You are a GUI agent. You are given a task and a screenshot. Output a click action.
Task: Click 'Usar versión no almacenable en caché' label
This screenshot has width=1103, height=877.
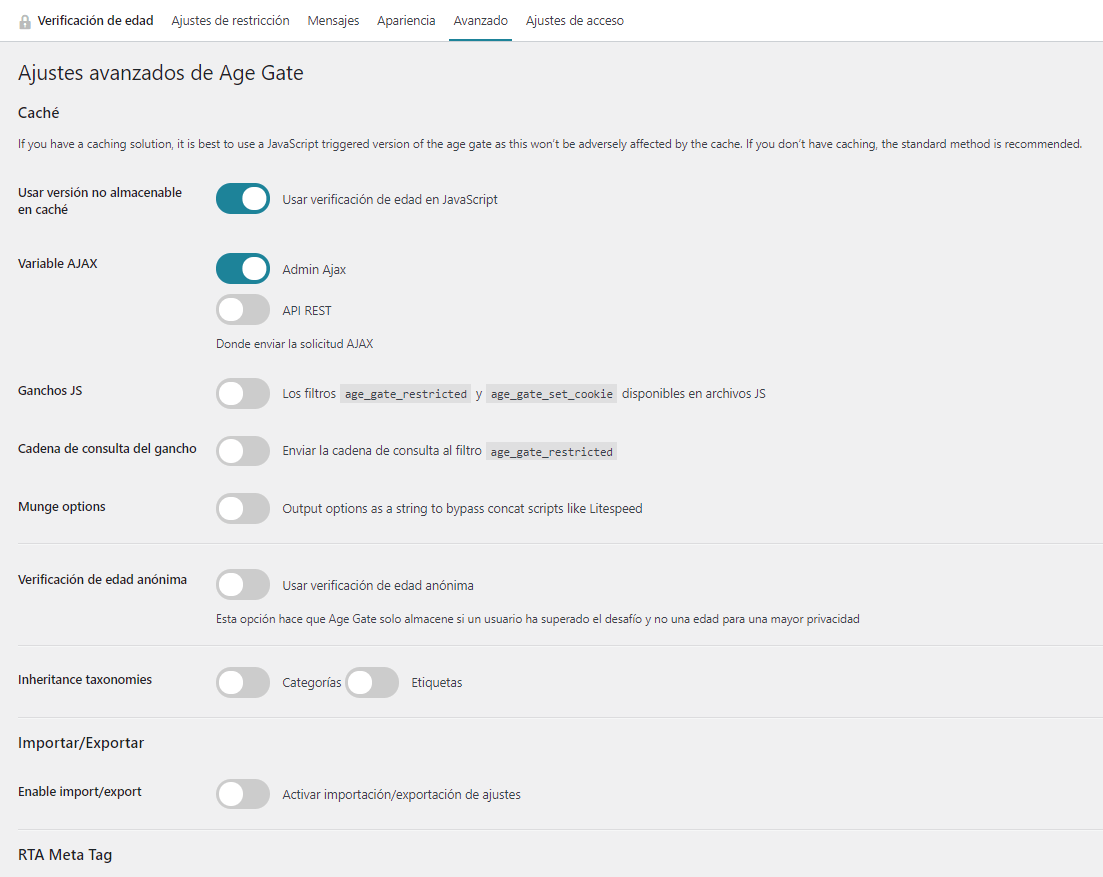click(x=100, y=201)
